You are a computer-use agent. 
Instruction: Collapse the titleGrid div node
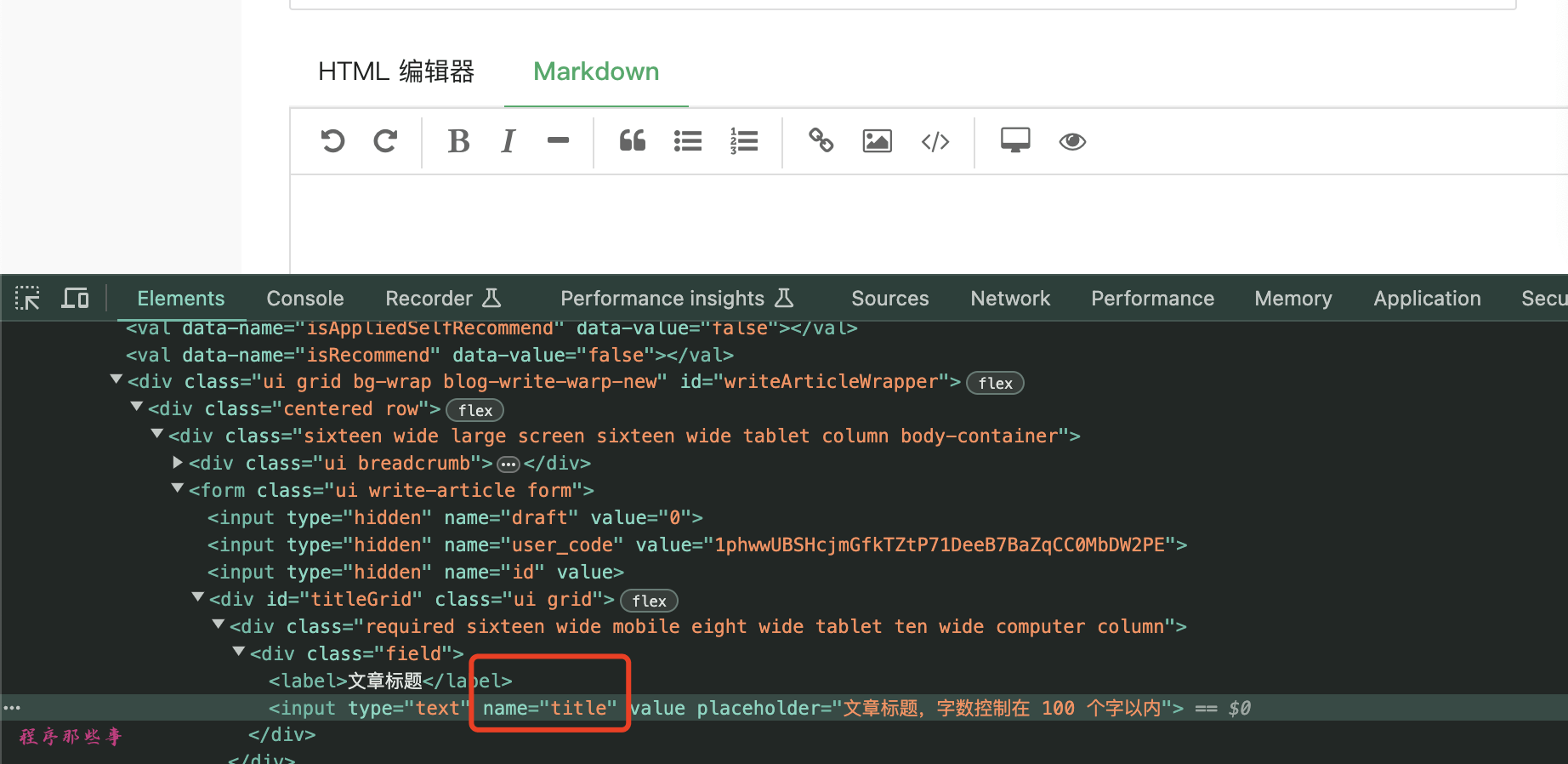coord(198,598)
